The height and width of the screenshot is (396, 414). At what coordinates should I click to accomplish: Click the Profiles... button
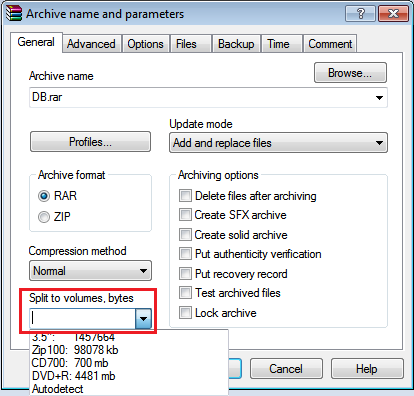(90, 142)
